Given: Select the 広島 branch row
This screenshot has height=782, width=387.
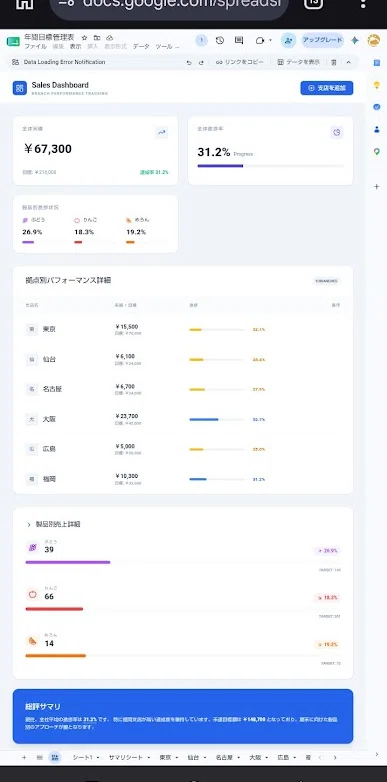Looking at the screenshot, I should (183, 449).
